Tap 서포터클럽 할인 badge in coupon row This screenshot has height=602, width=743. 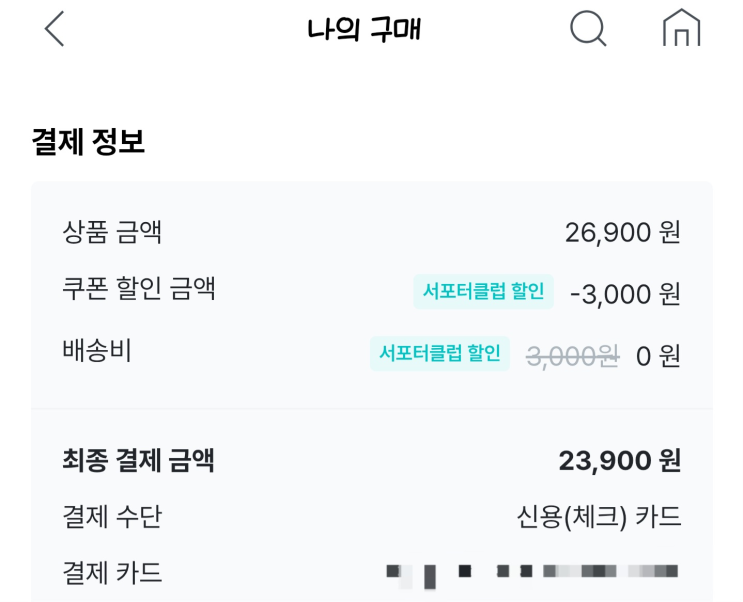click(x=483, y=292)
